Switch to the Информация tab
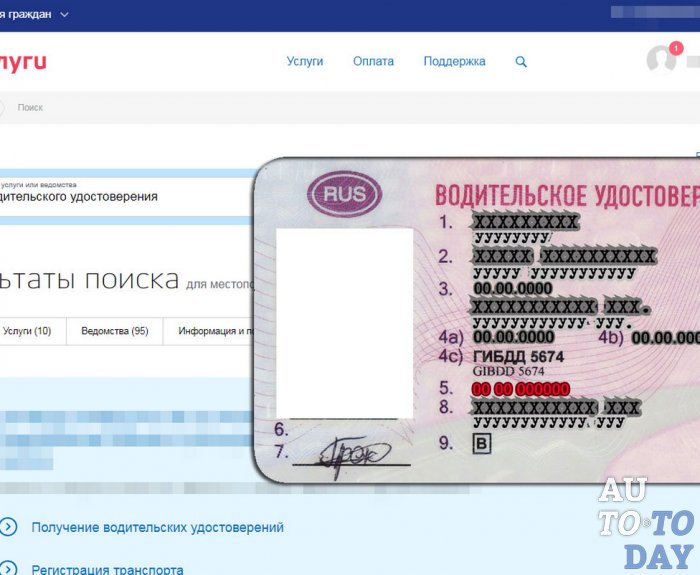Screen dimensions: 700x575 [210, 331]
